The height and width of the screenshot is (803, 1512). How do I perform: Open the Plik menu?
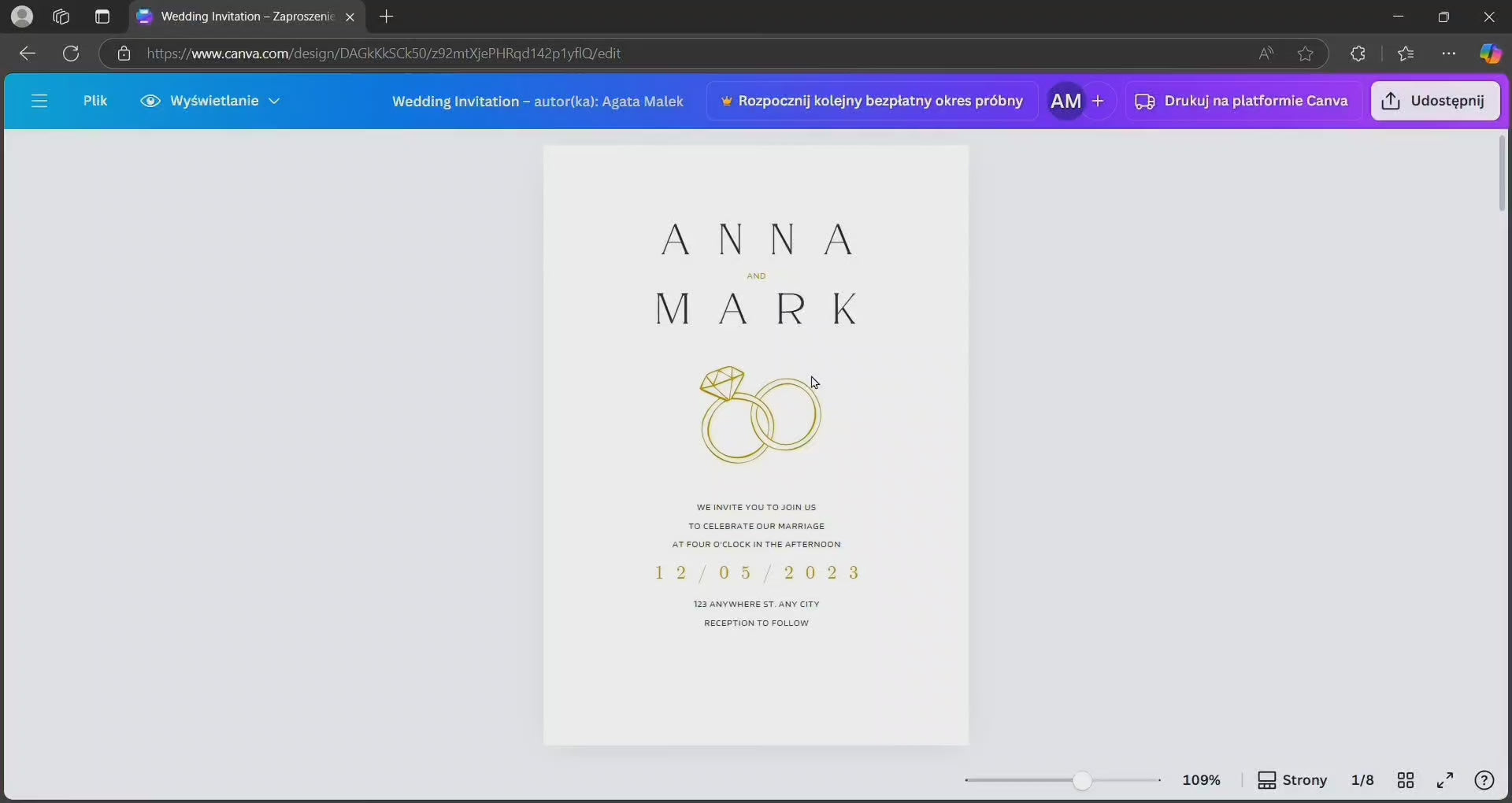(x=95, y=101)
